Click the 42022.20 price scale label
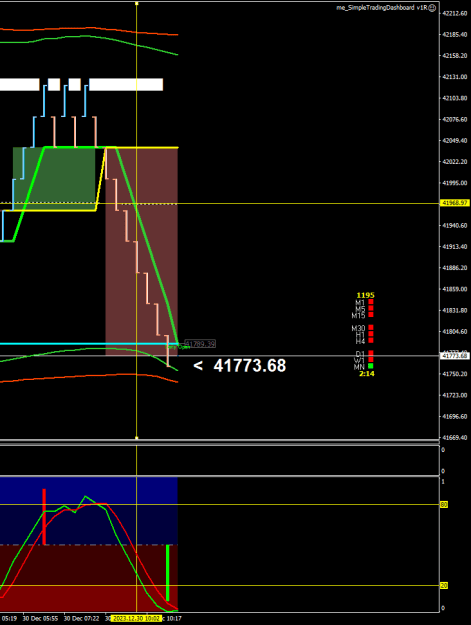The width and height of the screenshot is (471, 625). click(455, 162)
